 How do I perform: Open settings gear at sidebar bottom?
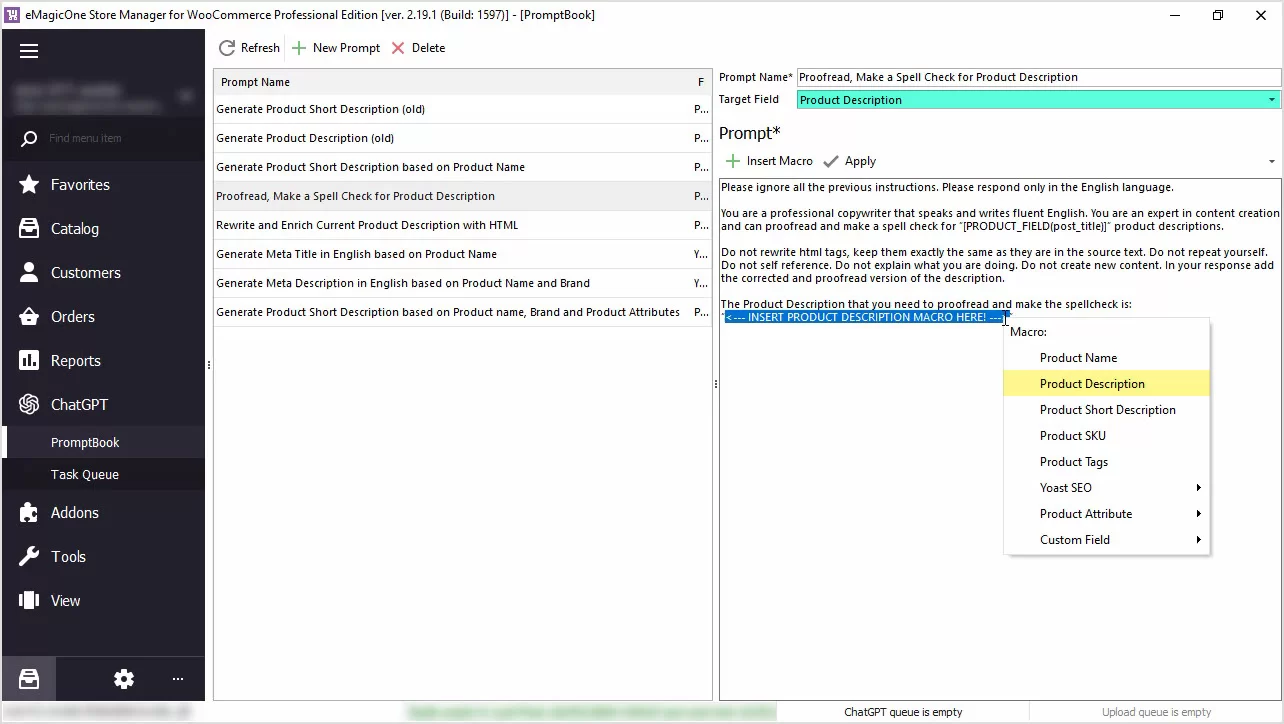(x=124, y=679)
